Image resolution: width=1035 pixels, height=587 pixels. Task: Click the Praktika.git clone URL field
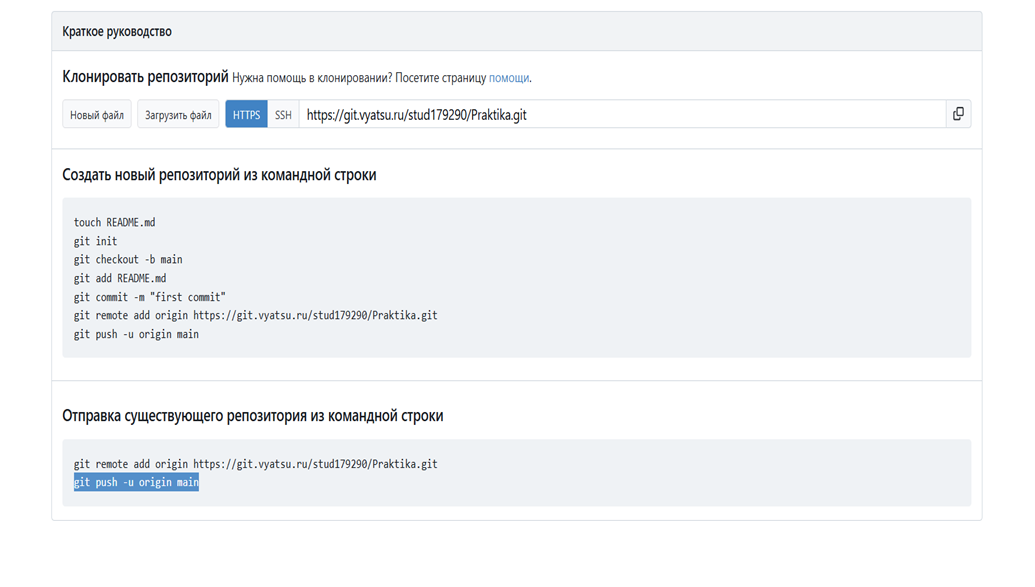[x=620, y=115]
